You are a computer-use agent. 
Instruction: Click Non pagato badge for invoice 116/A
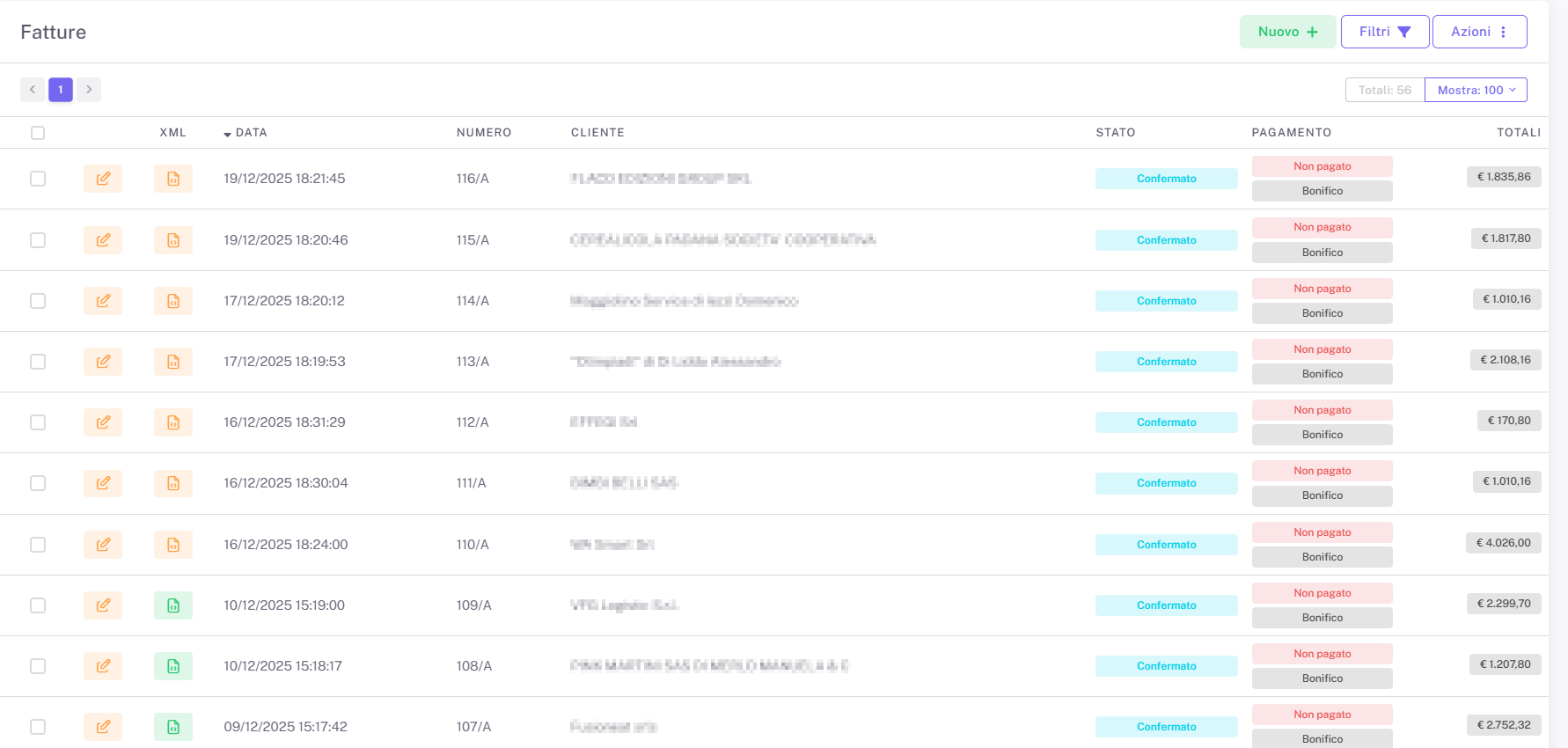pos(1322,166)
